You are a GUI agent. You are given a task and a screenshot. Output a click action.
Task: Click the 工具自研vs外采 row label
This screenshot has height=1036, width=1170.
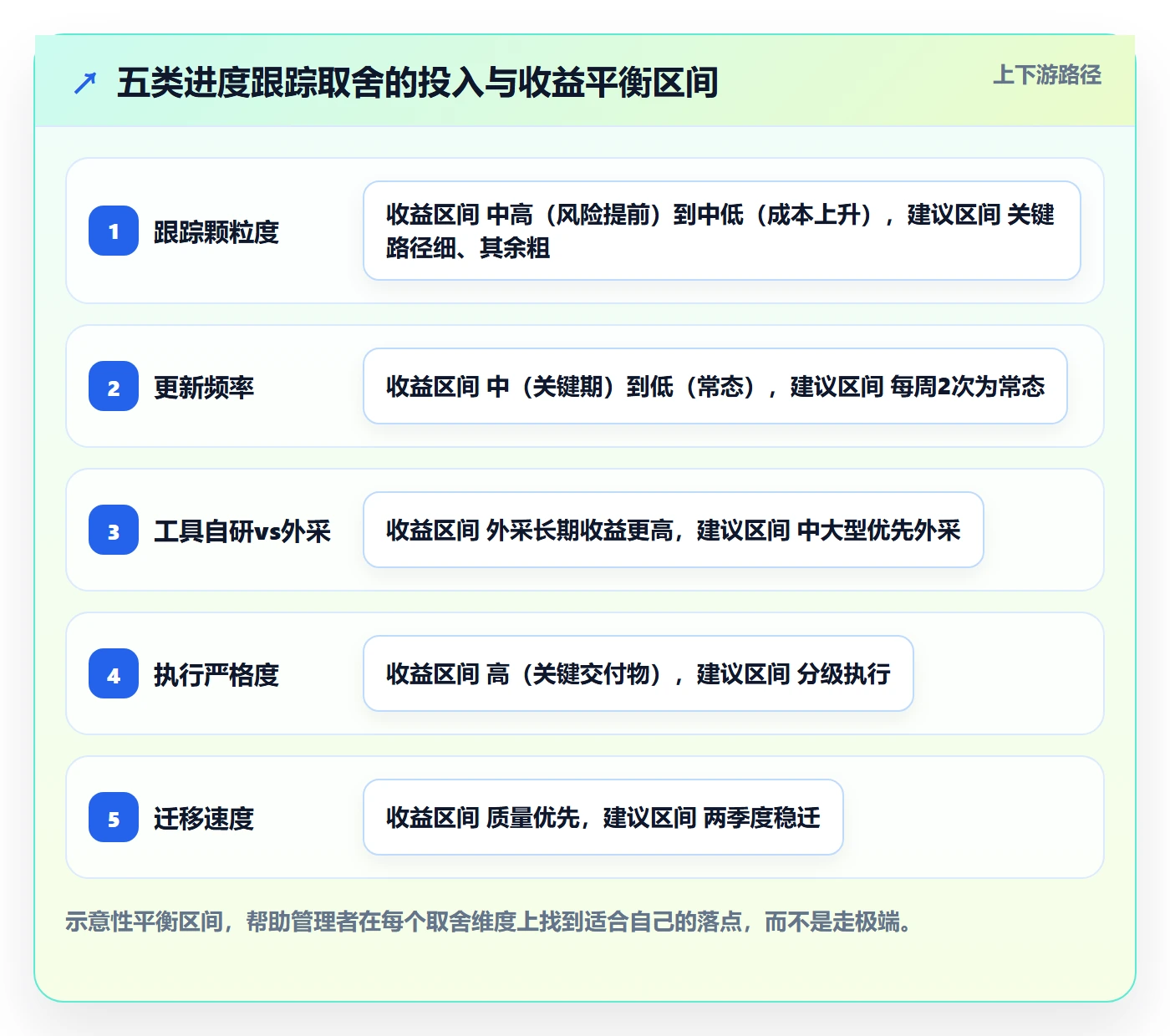click(242, 531)
